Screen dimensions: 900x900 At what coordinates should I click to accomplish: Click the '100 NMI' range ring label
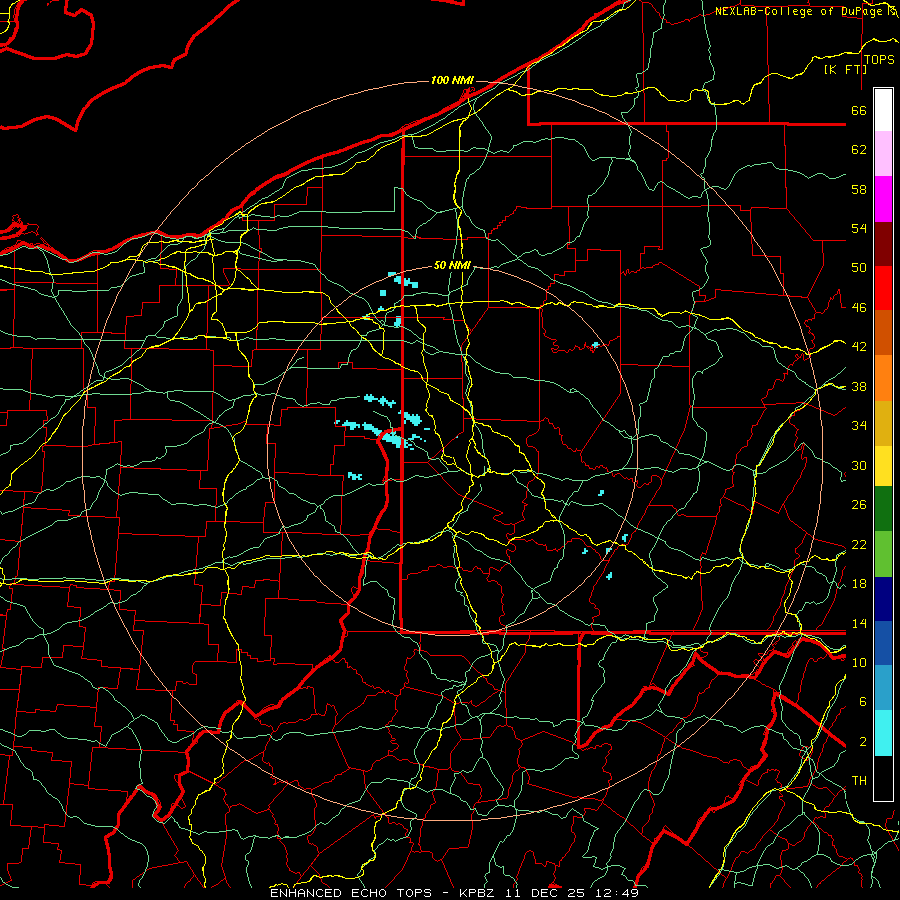click(x=452, y=80)
